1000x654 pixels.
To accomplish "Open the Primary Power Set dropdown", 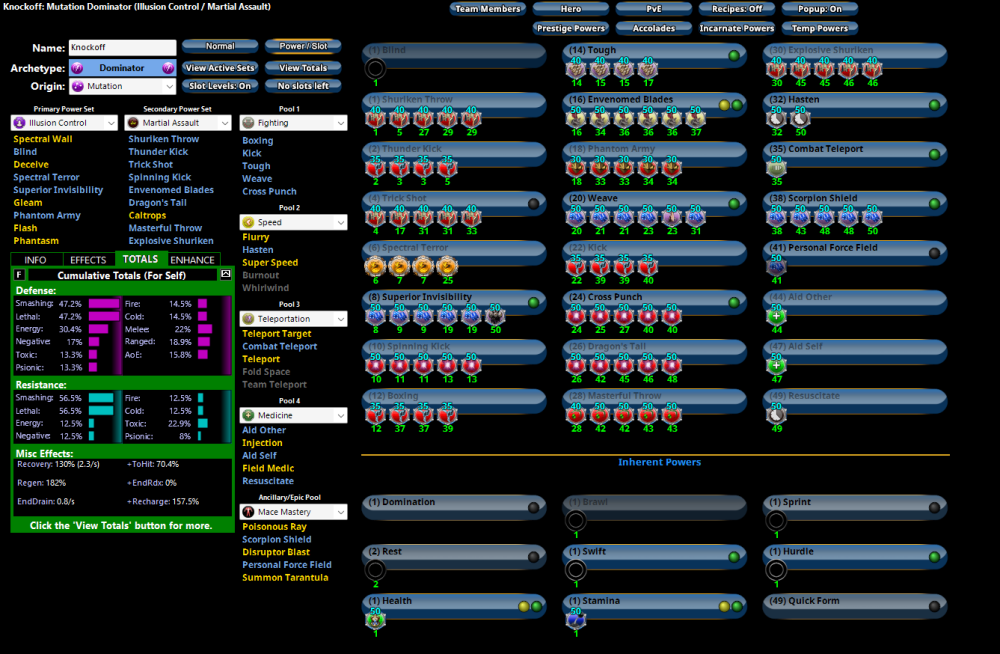I will pos(64,123).
